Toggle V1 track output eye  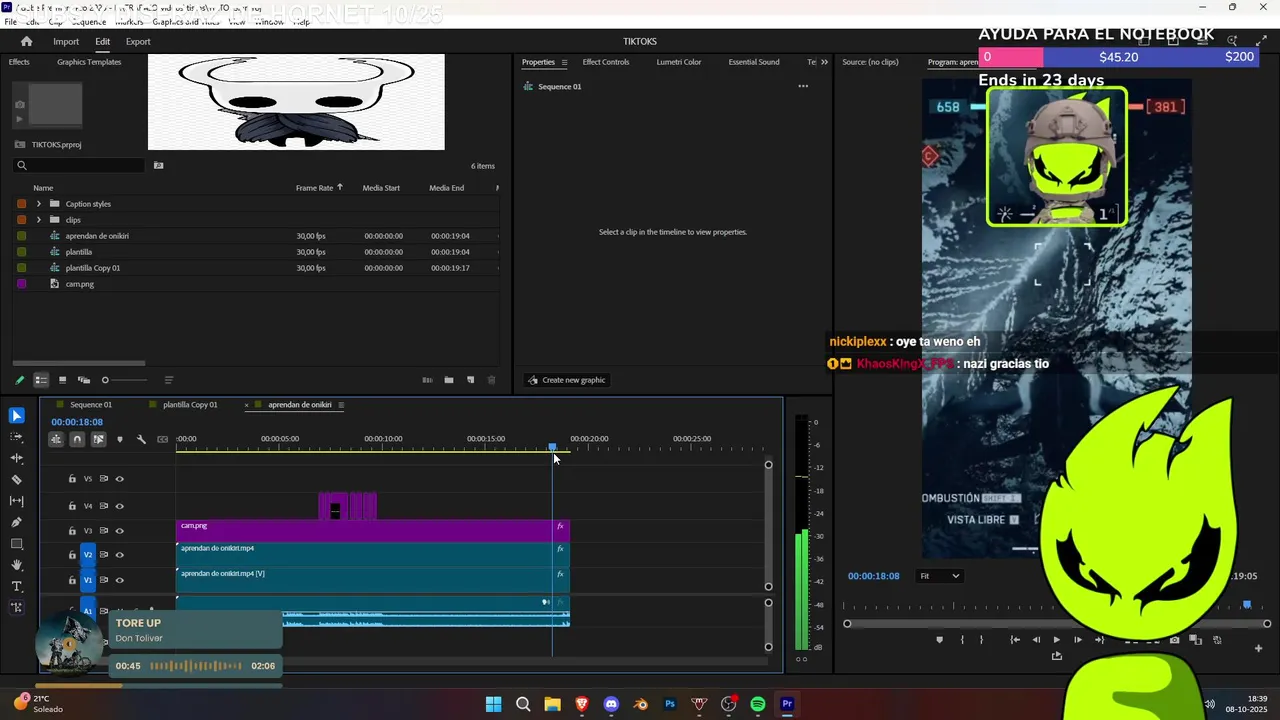[x=120, y=580]
